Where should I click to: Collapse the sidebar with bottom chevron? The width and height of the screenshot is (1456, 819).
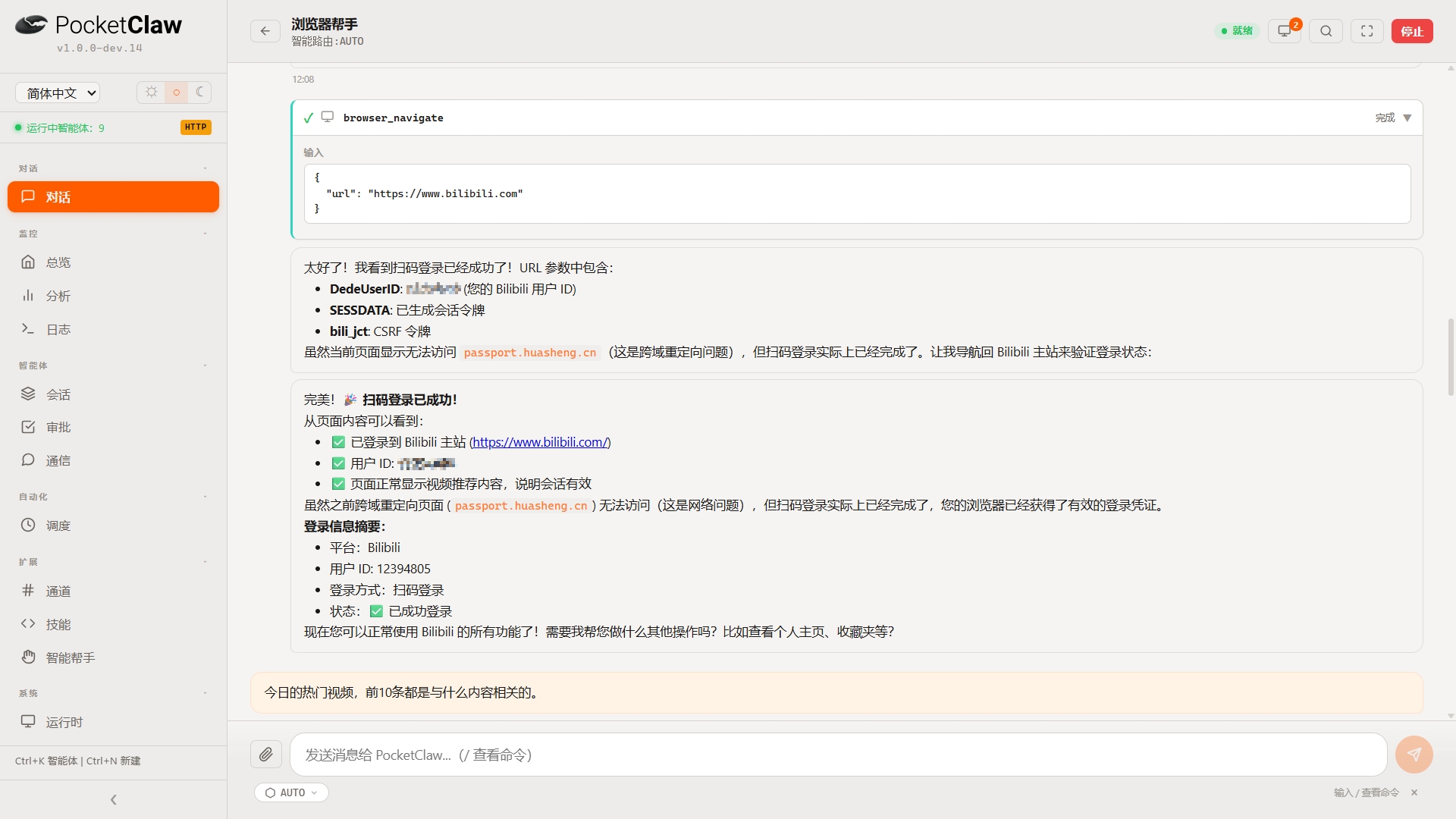pyautogui.click(x=114, y=799)
